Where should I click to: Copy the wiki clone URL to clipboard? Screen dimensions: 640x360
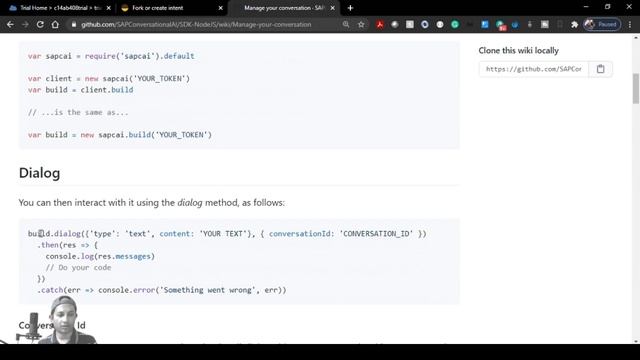pos(600,69)
